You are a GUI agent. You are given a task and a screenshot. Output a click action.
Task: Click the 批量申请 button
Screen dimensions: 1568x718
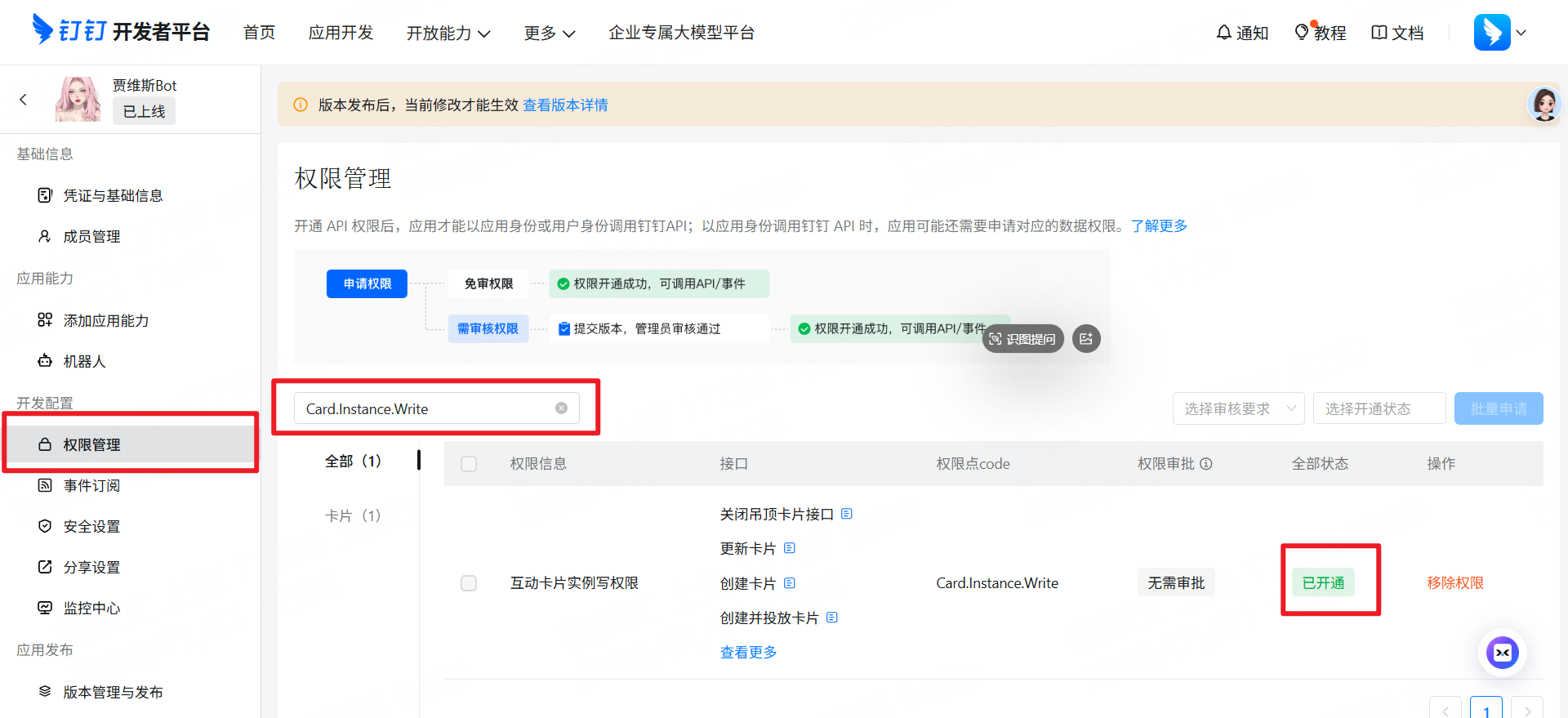point(1499,408)
